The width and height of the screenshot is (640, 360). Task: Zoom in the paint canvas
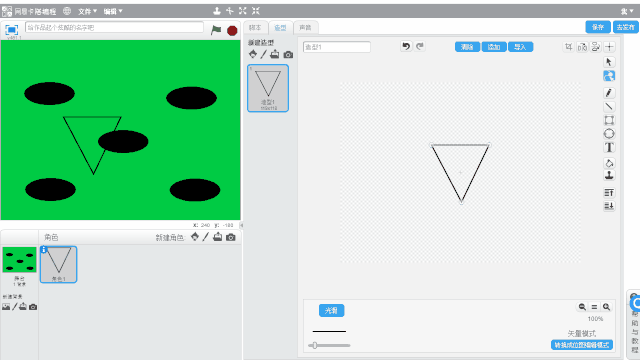607,307
